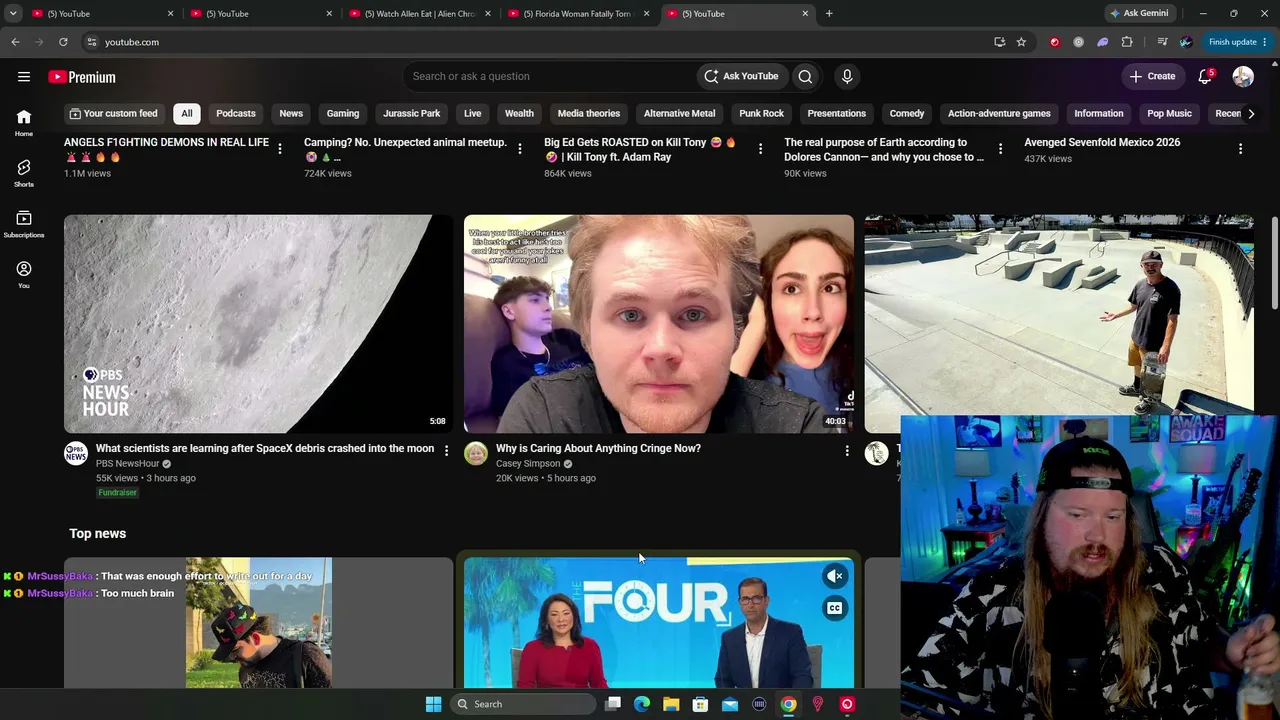
Task: Select the Live filter chip
Action: point(473,113)
